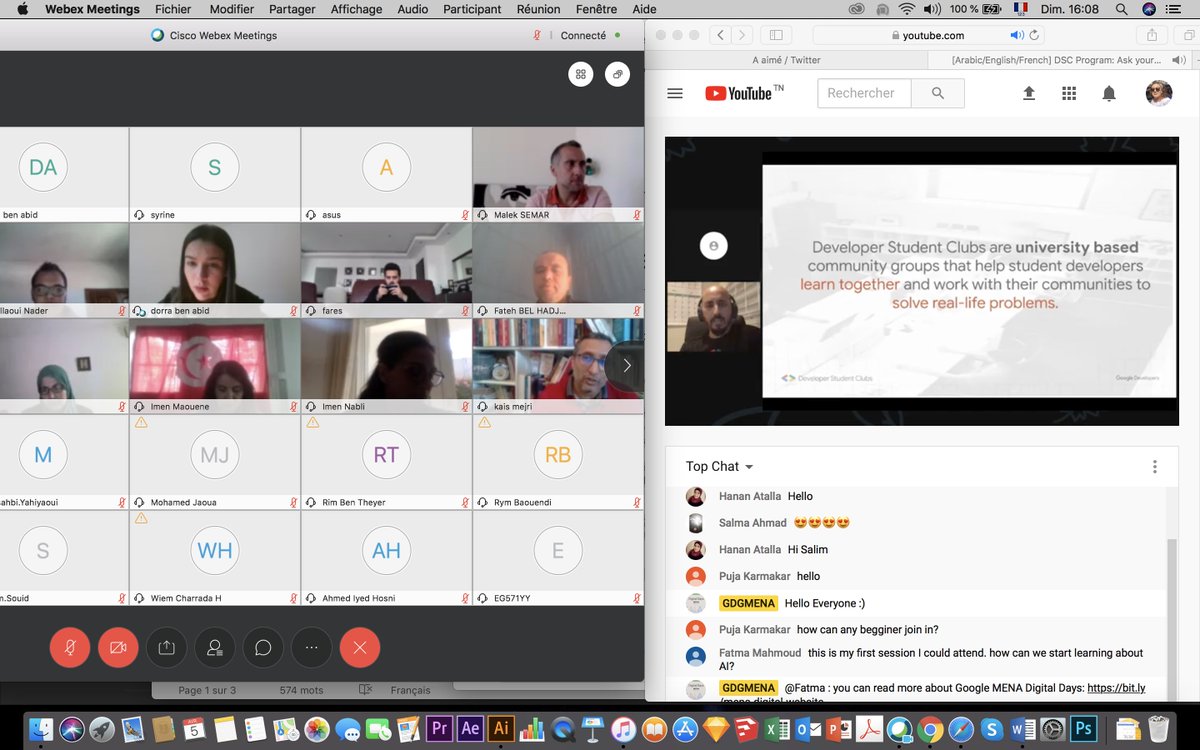The width and height of the screenshot is (1200, 750).
Task: Reload page in Safari
Action: [x=1035, y=35]
